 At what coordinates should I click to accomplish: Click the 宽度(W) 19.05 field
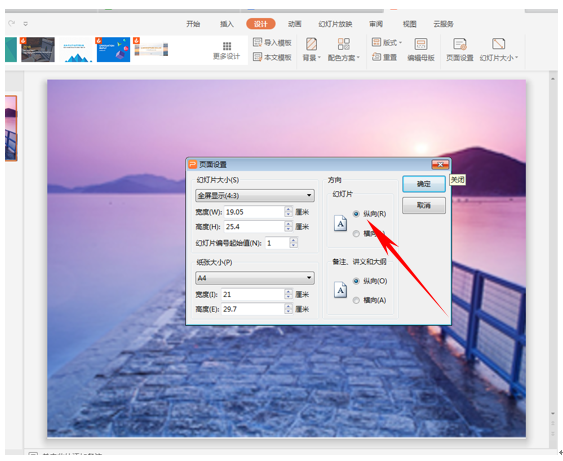click(254, 212)
